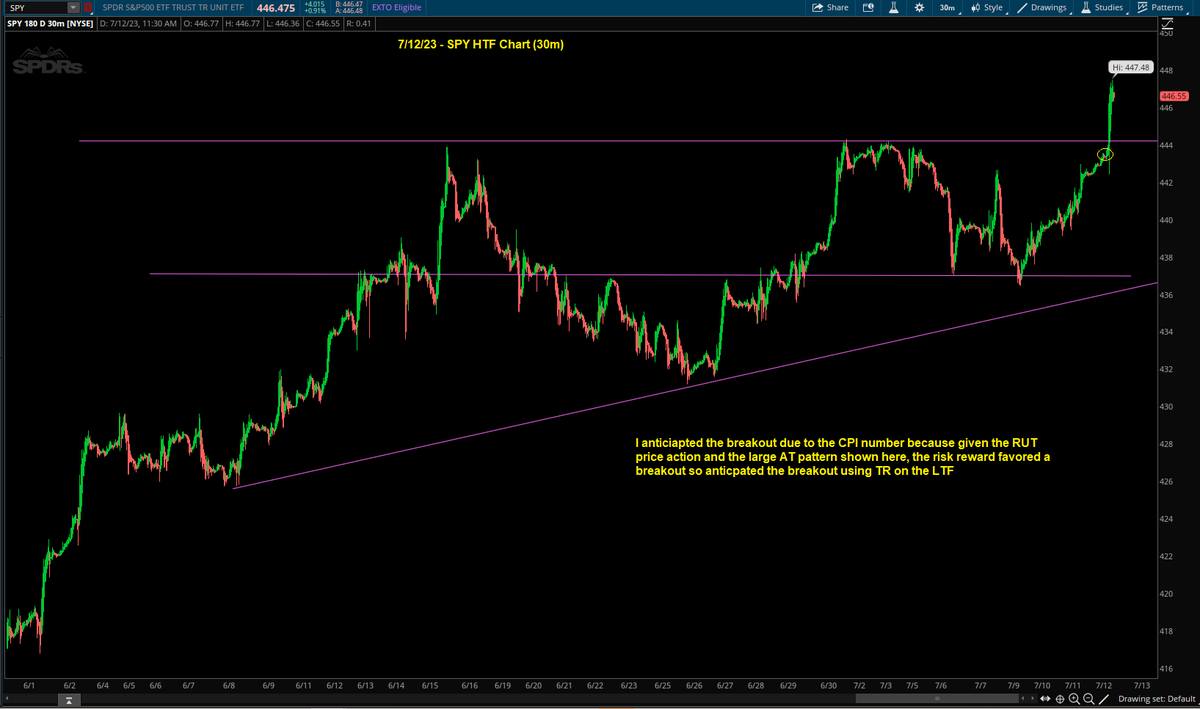1200x709 pixels.
Task: Open the Drawings menu
Action: 1044,7
